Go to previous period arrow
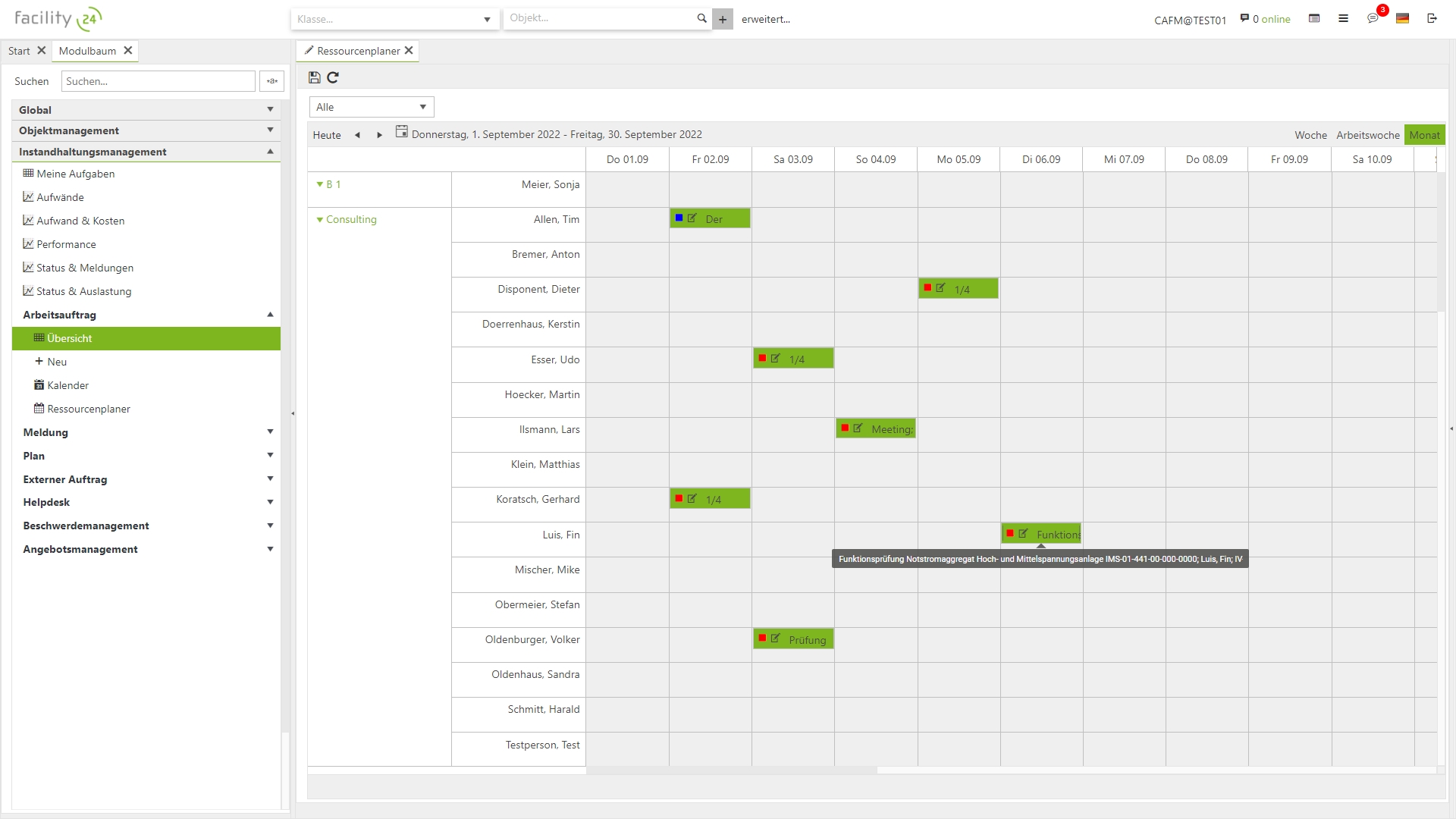The image size is (1456, 819). point(357,135)
